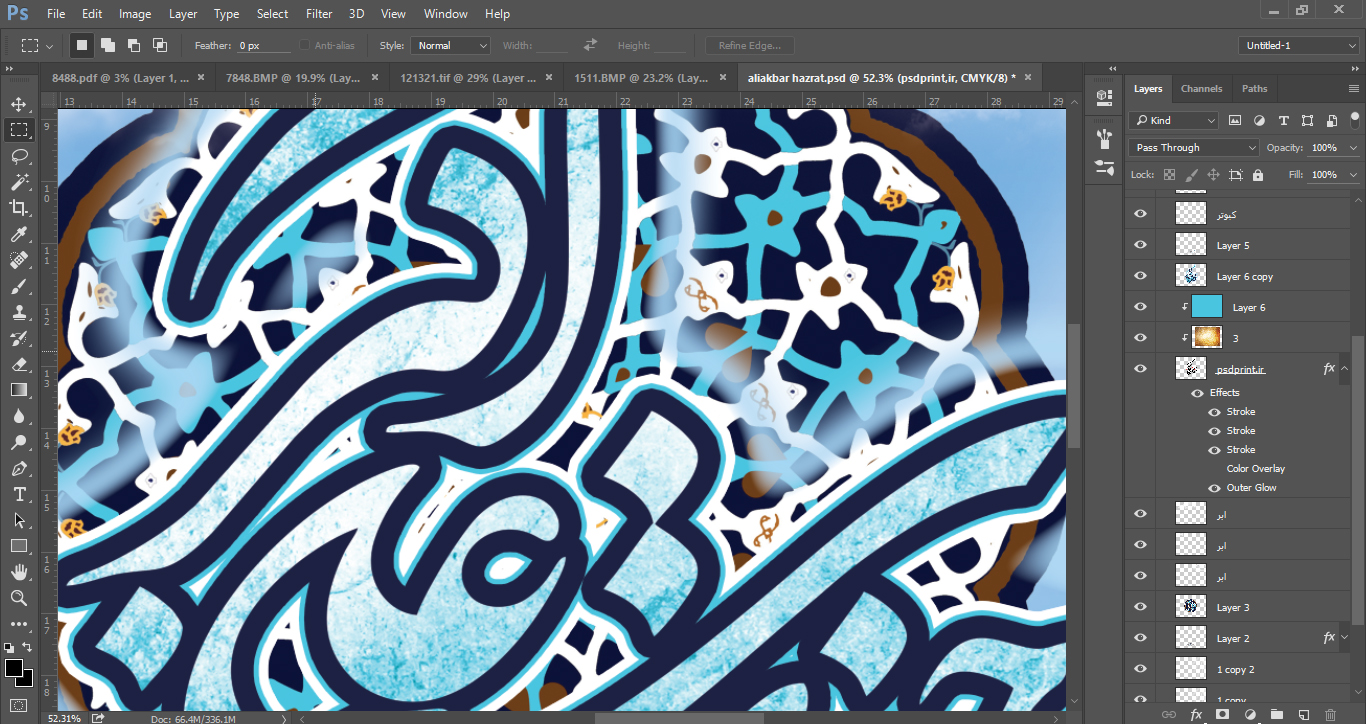This screenshot has width=1366, height=724.
Task: Select the Horizontal Type tool
Action: pos(19,494)
